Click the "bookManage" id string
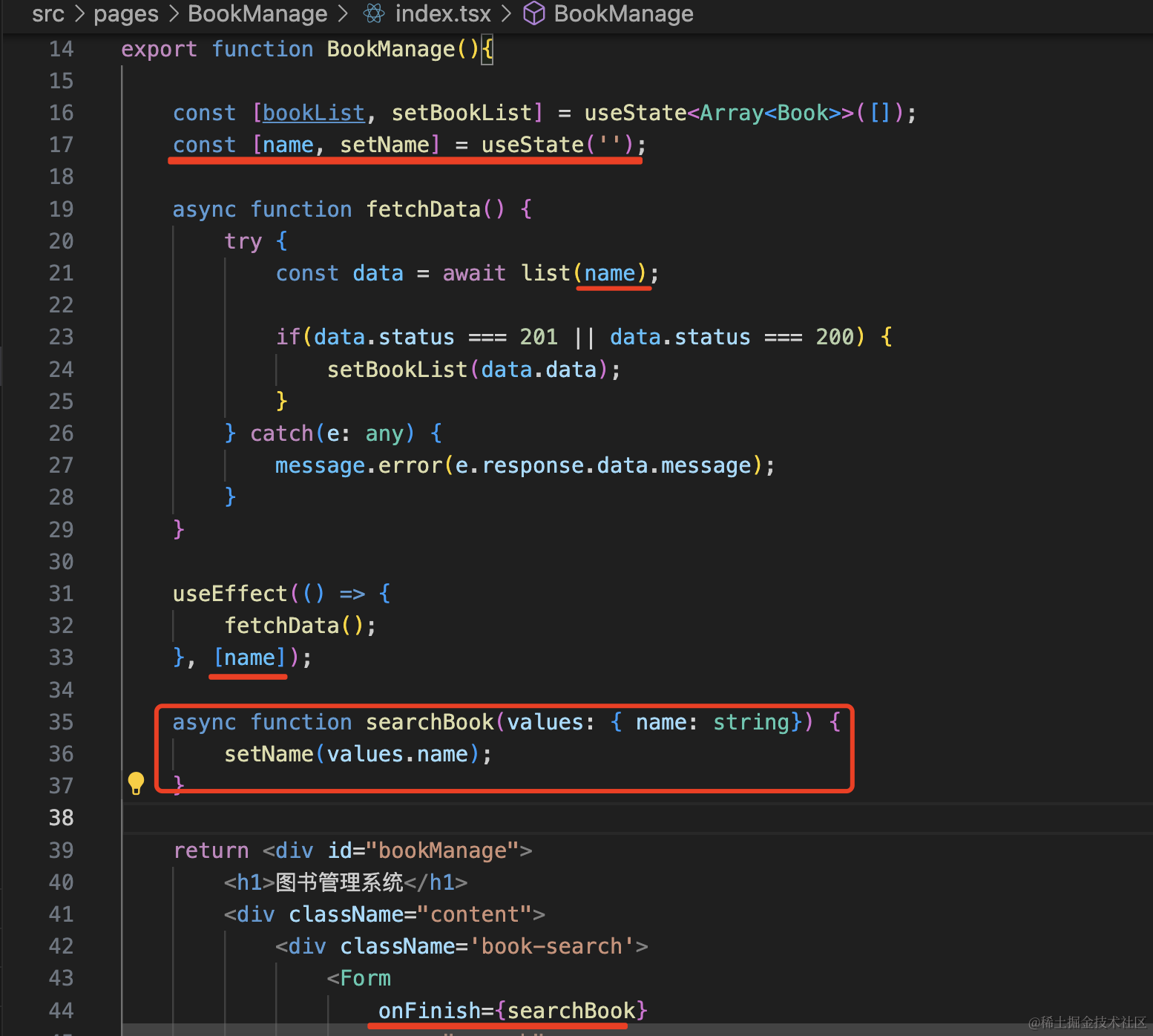Image resolution: width=1153 pixels, height=1036 pixels. [x=441, y=850]
